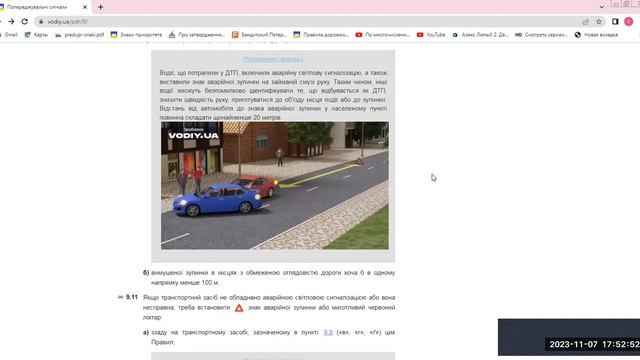Click the Розгорнути link above the explanation
This screenshot has width=640, height=360.
[273, 59]
